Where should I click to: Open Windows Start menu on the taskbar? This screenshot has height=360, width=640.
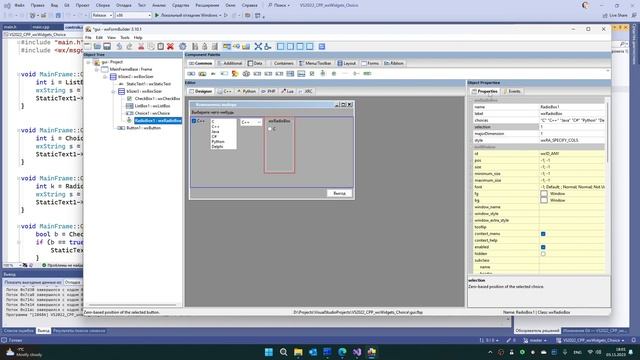[269, 352]
